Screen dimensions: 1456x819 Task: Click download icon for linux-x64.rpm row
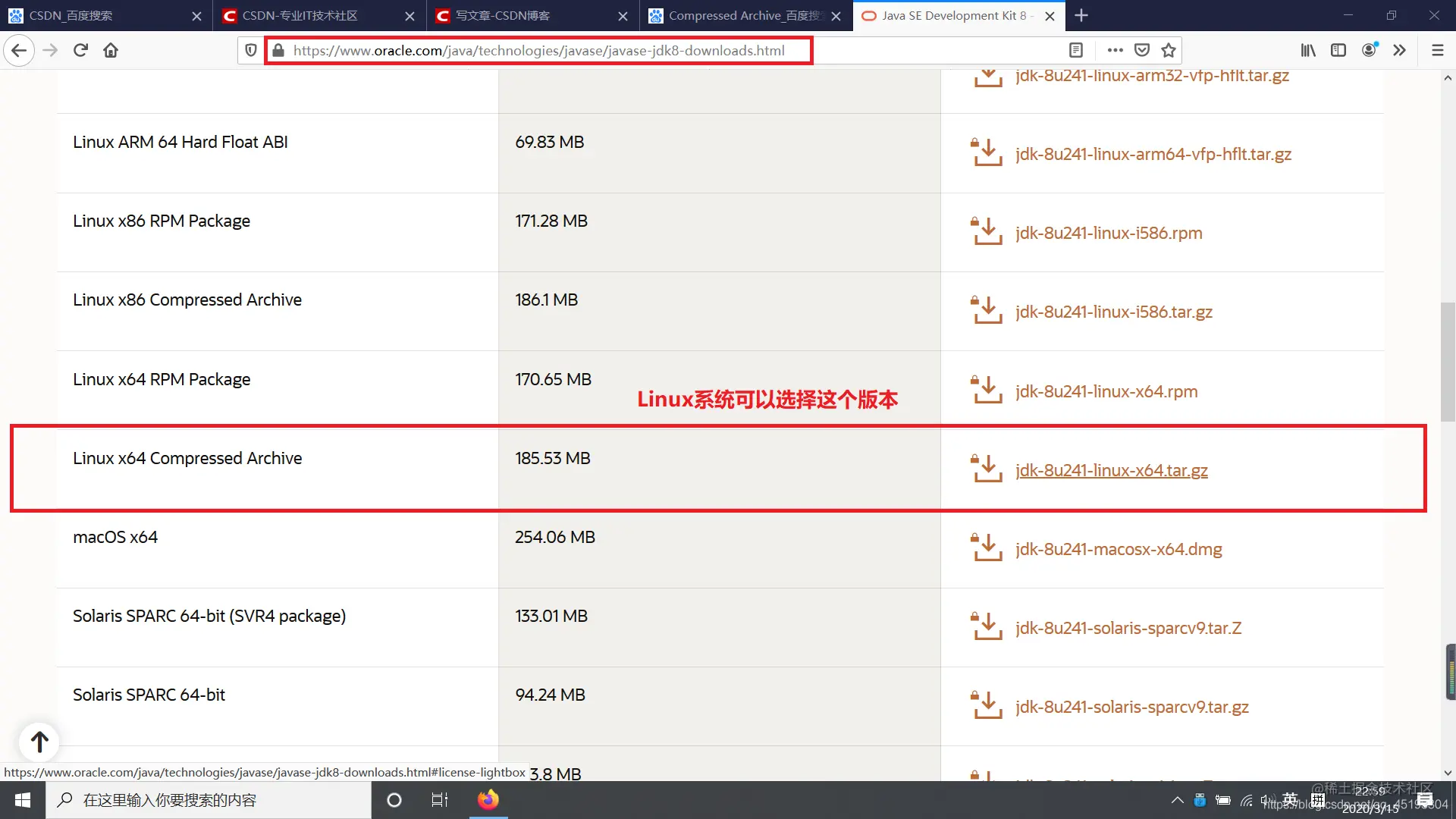[x=987, y=389]
